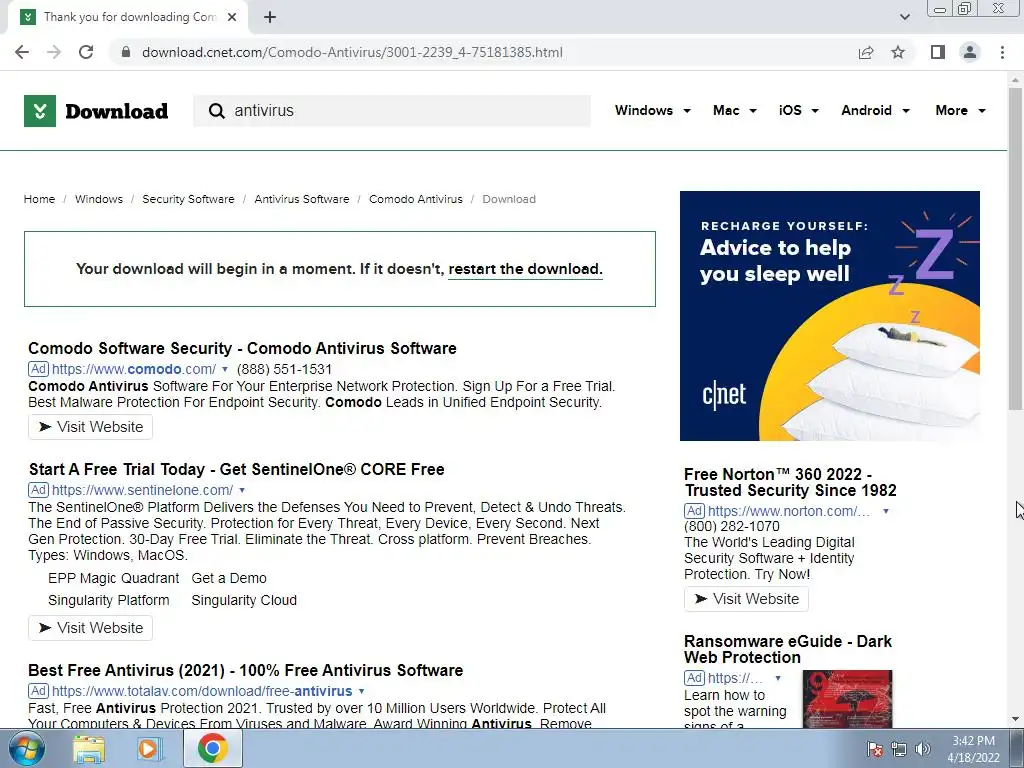1024x768 pixels.
Task: Bookmark this page with the star icon
Action: pos(898,52)
